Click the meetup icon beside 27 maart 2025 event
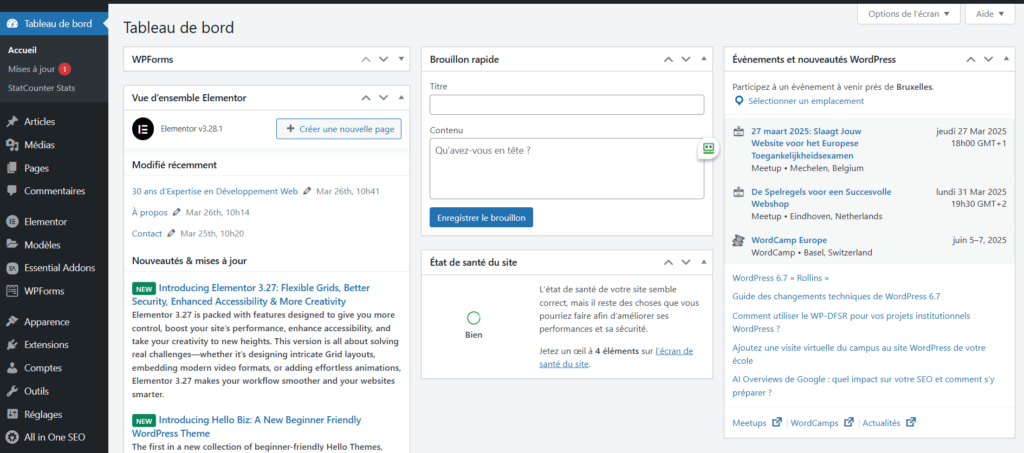 pos(739,131)
